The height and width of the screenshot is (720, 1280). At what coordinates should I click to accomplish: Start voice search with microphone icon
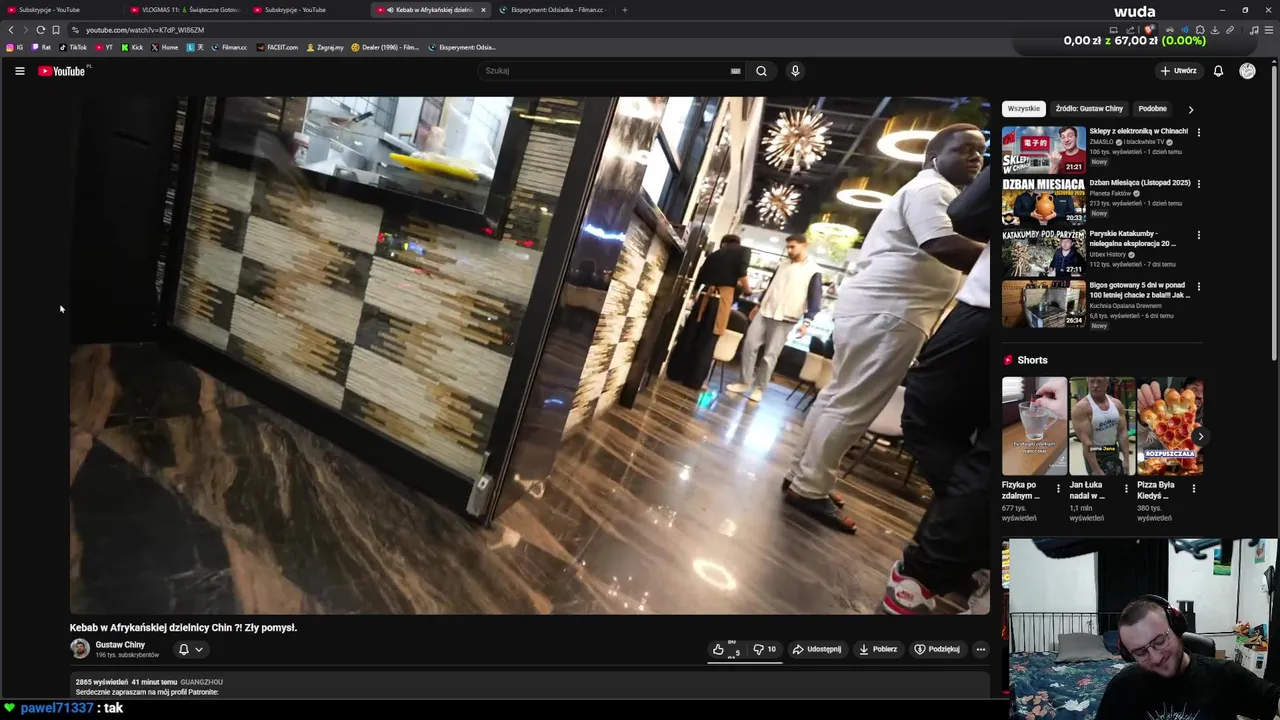tap(795, 71)
